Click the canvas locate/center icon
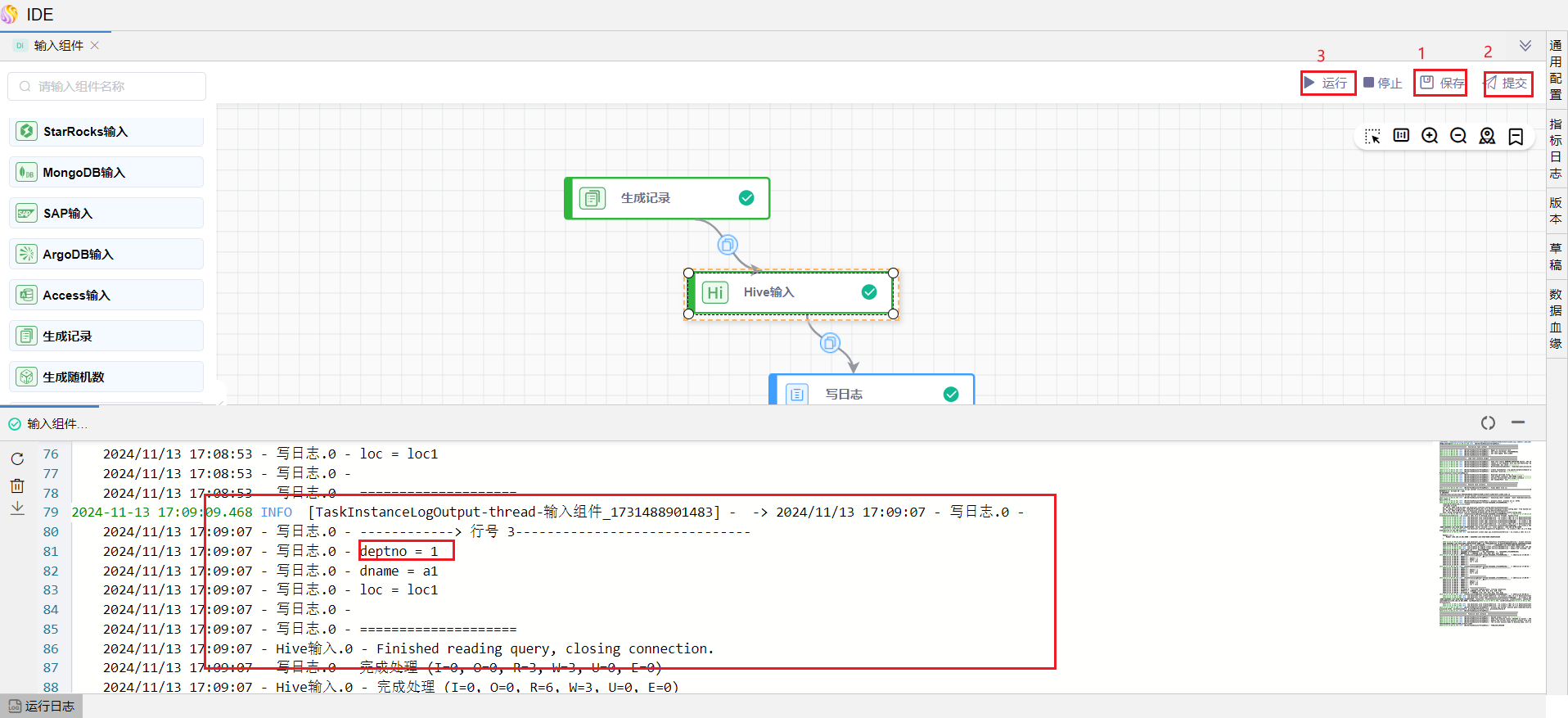The width and height of the screenshot is (1568, 718). click(1487, 136)
